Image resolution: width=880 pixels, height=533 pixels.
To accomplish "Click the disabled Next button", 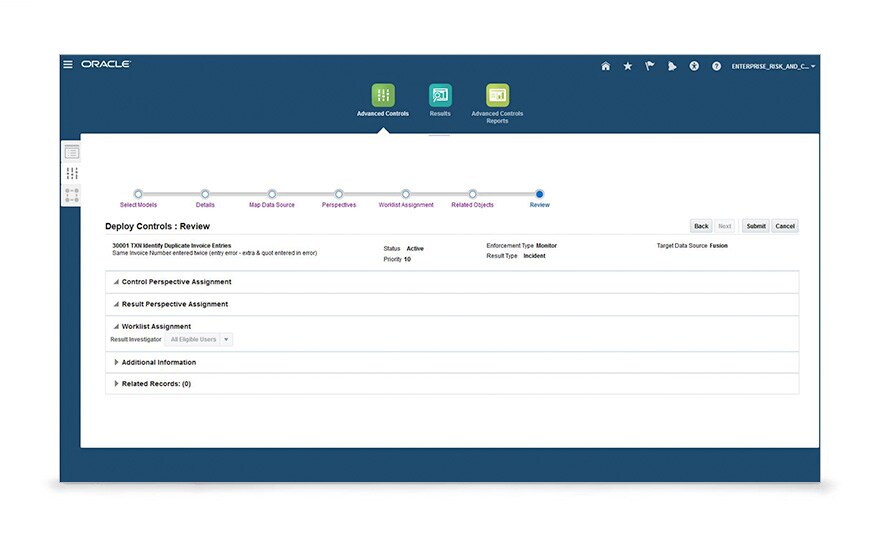I will click(725, 226).
